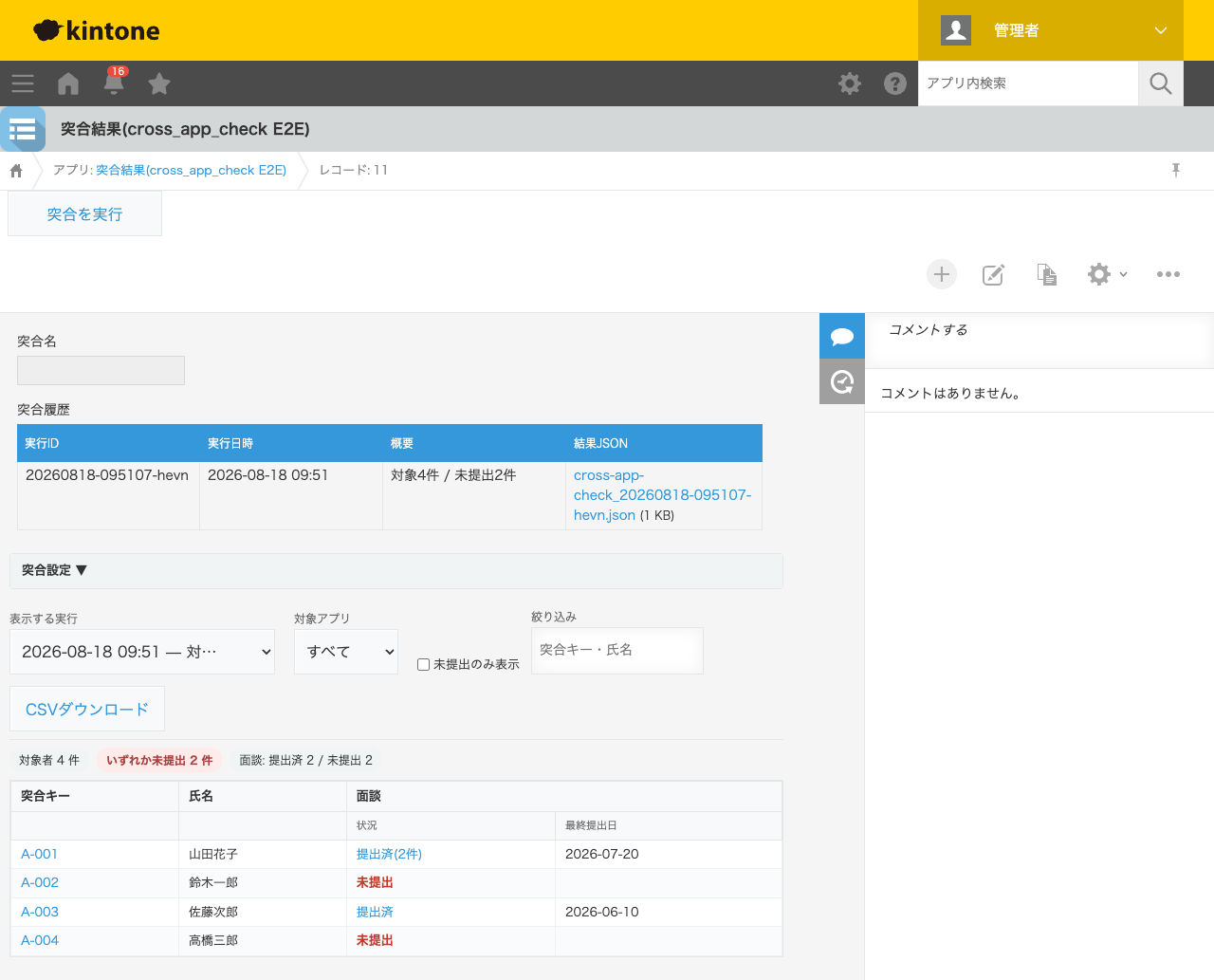Add a new record with plus icon
The width and height of the screenshot is (1214, 980).
(x=942, y=274)
